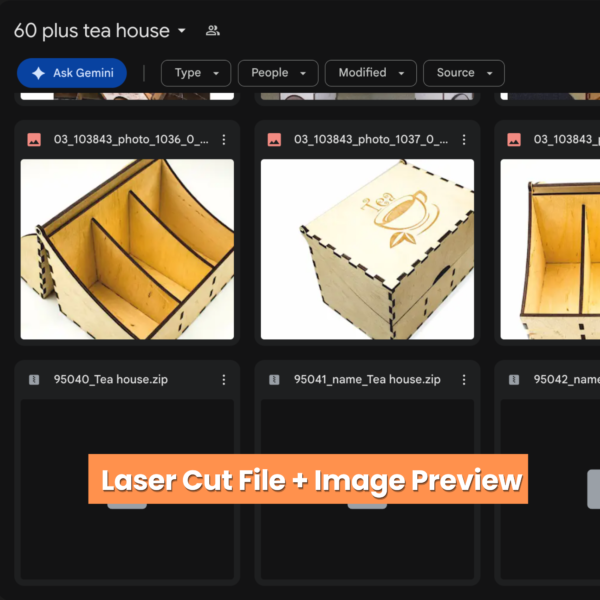Open the People filter dropdown
600x600 pixels.
coord(278,73)
